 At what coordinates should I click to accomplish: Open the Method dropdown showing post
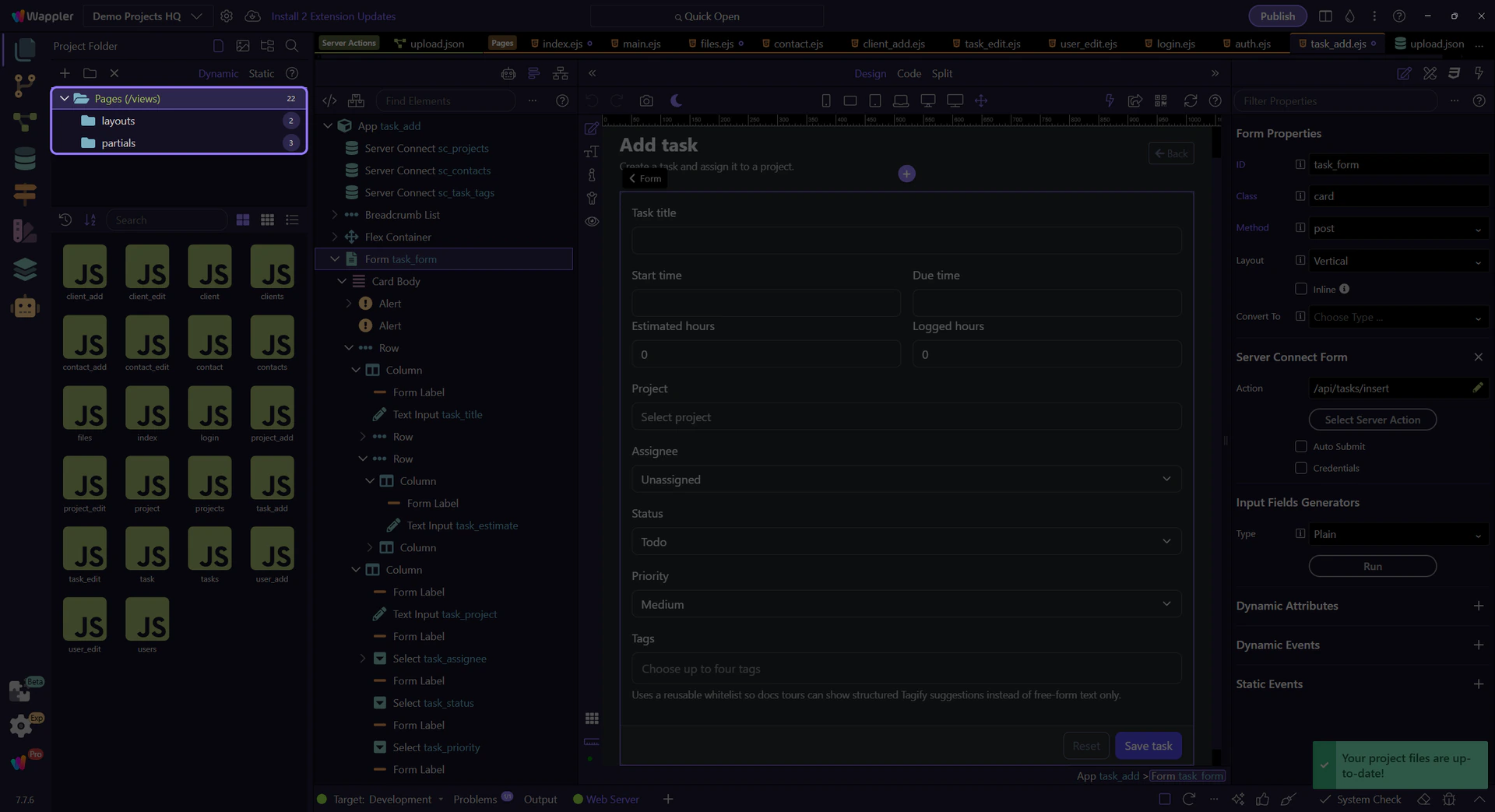1398,229
